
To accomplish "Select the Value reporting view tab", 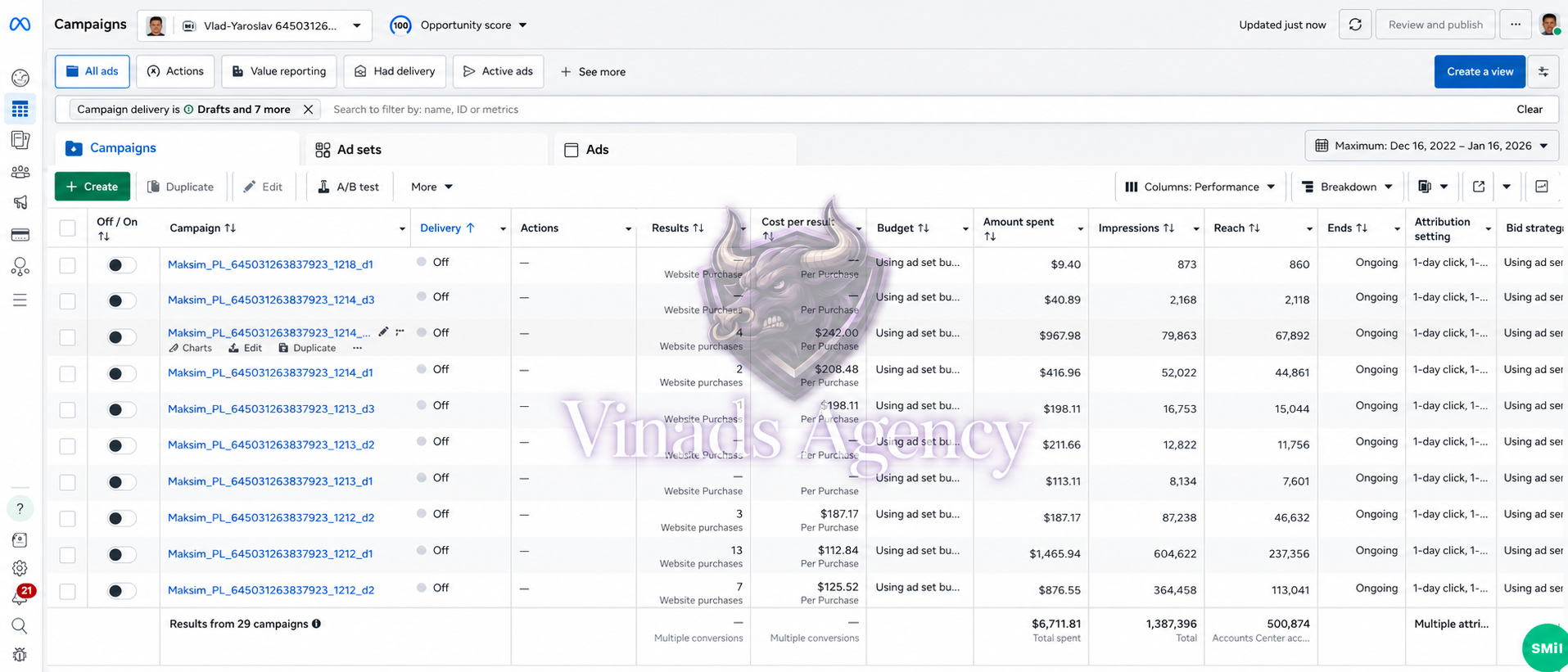I will [279, 72].
